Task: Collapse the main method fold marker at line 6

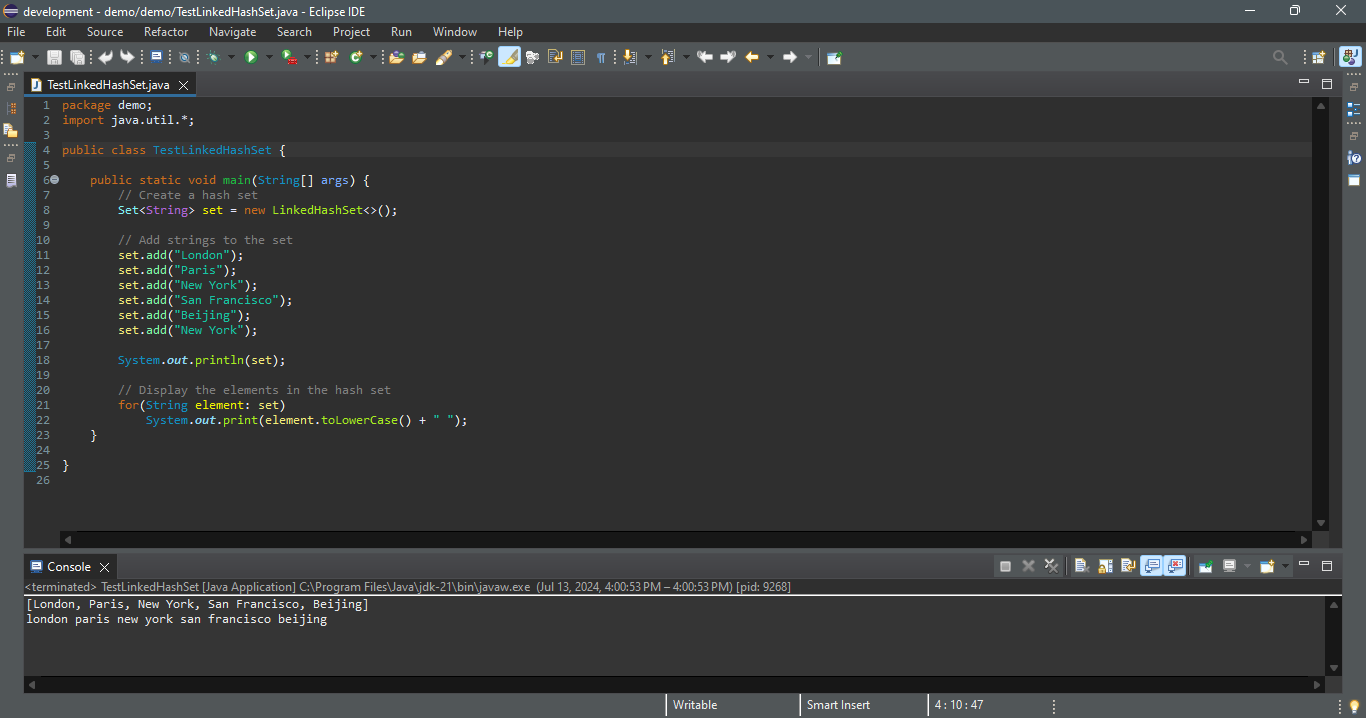Action: (x=54, y=180)
